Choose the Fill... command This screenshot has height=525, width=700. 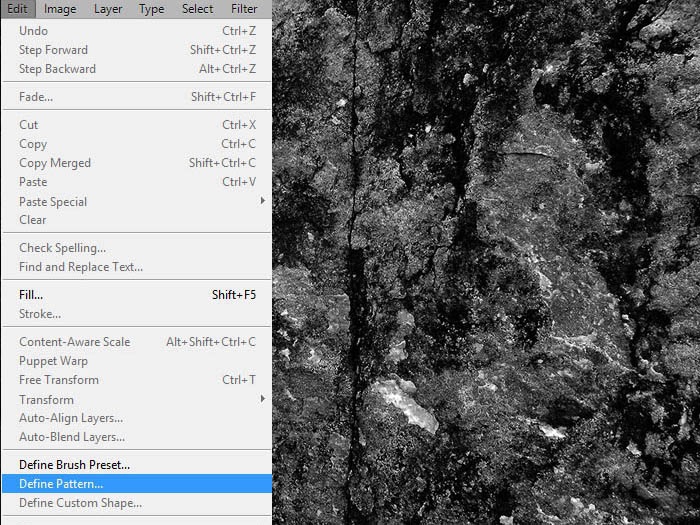[137, 295]
